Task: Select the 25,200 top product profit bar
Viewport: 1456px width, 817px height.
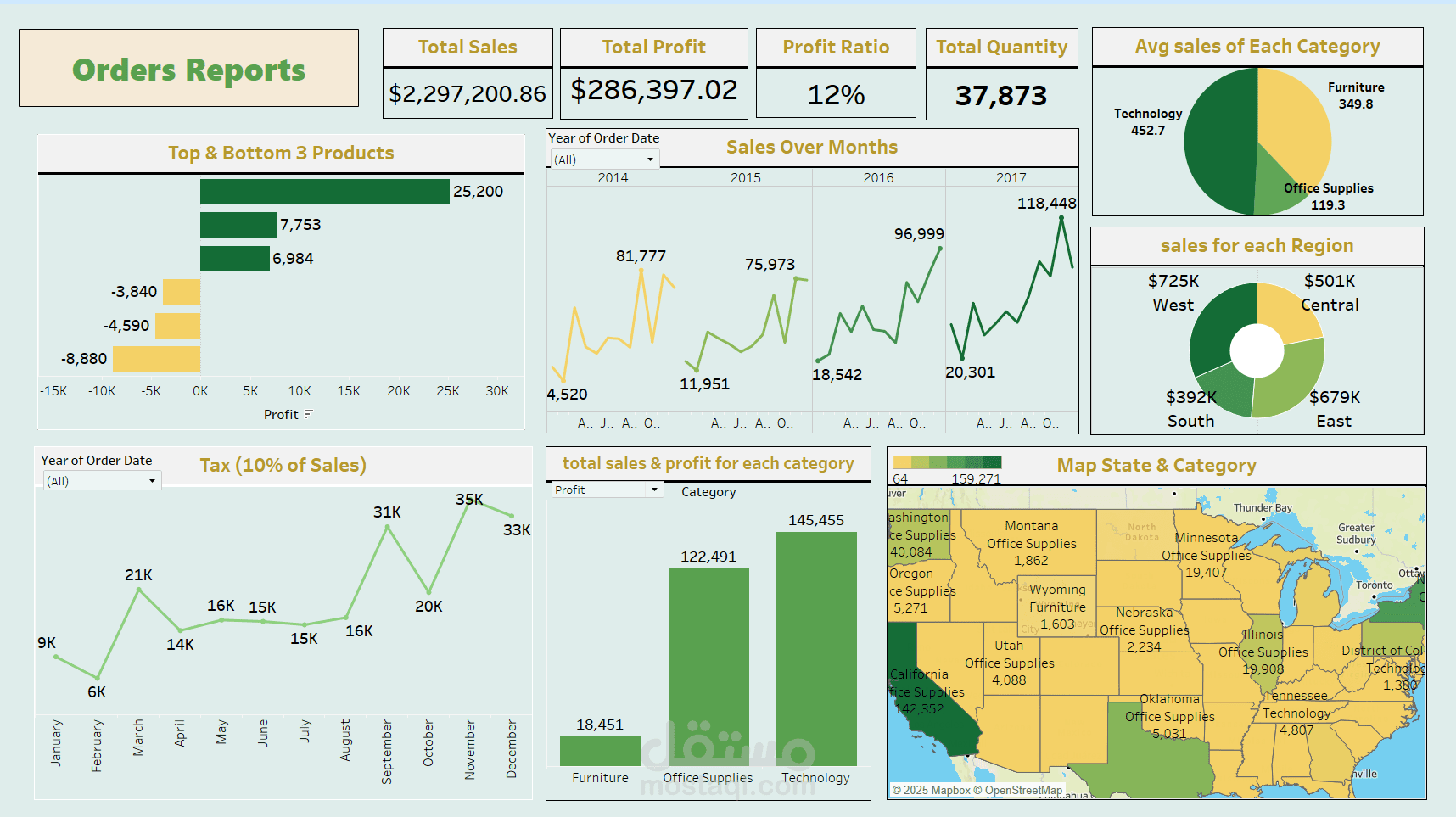Action: 325,192
